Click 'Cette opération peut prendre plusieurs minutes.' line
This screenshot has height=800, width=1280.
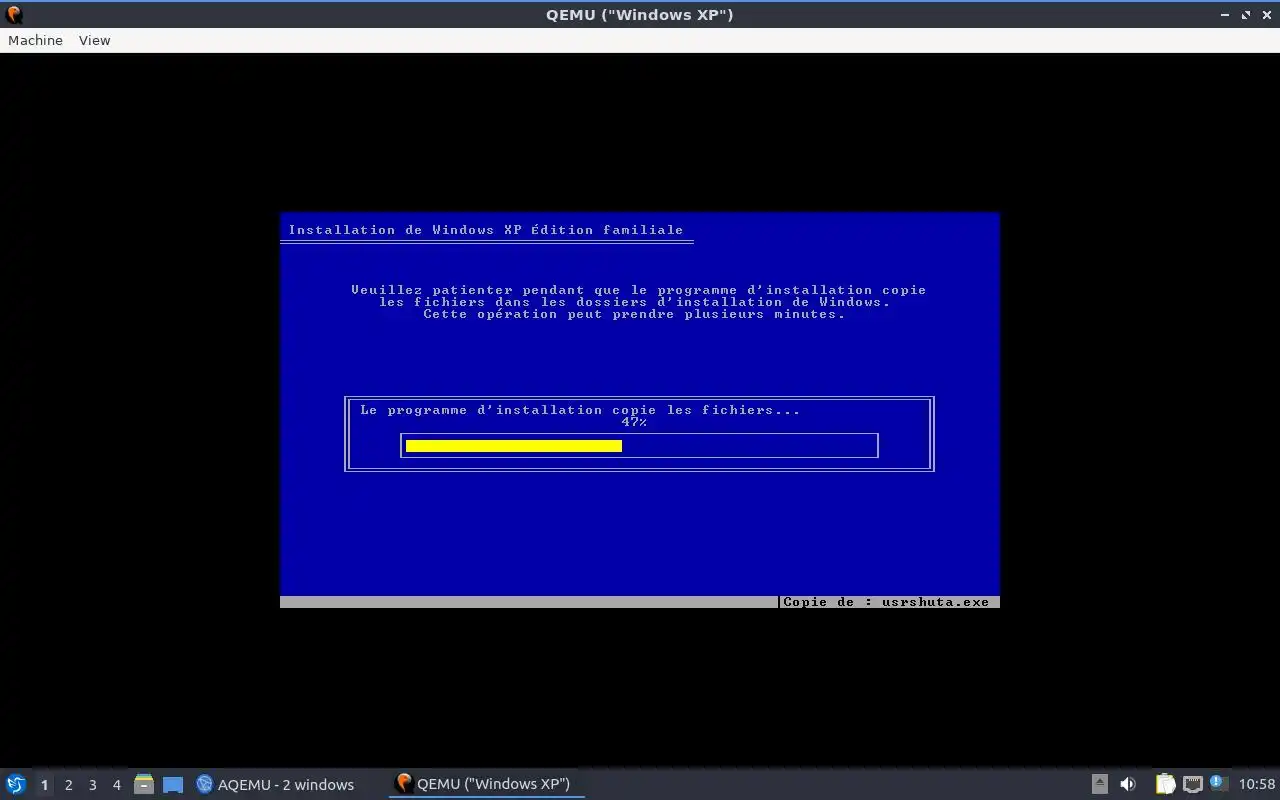pos(634,314)
